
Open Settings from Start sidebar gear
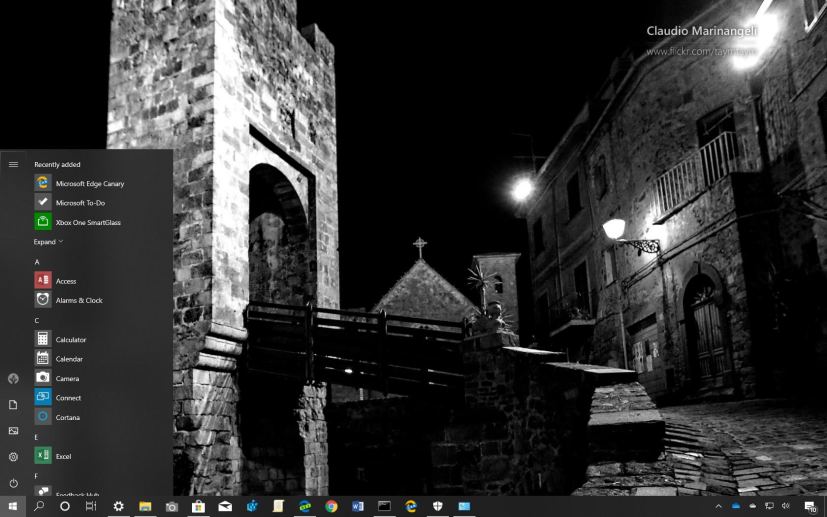click(13, 457)
